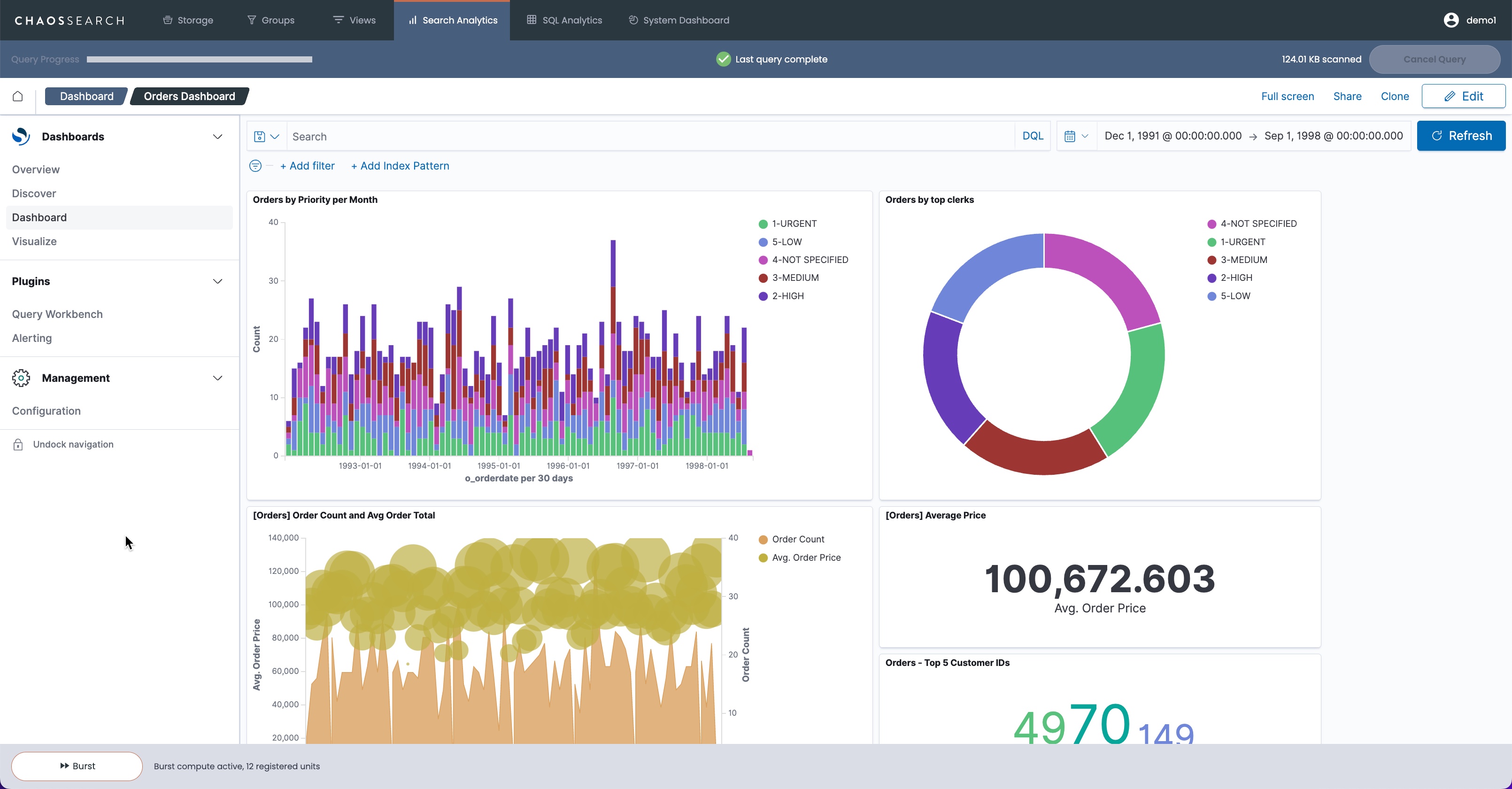Hide 5-LOW via Orders by top clerks legend
The width and height of the screenshot is (1512, 789).
[x=1234, y=296]
